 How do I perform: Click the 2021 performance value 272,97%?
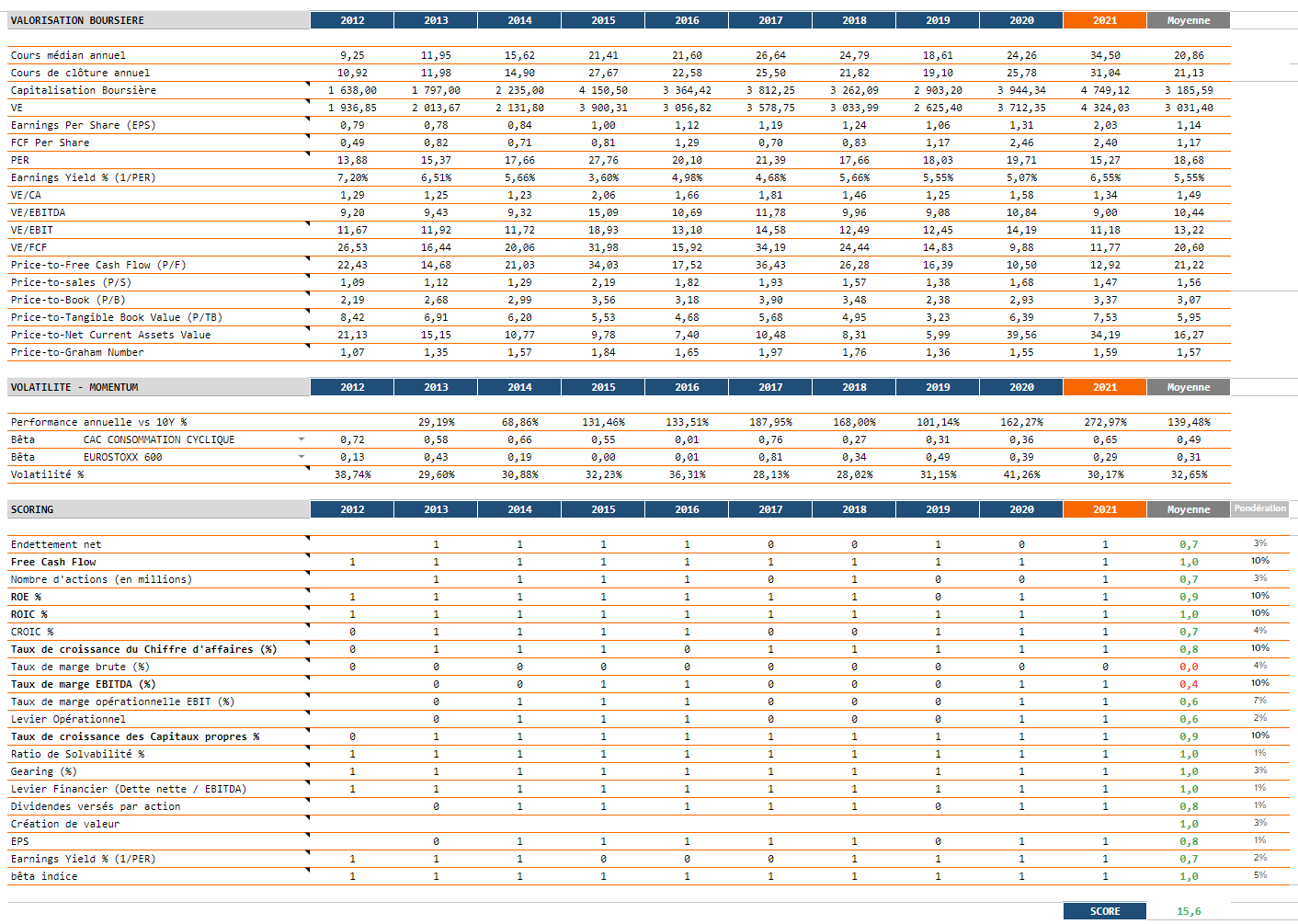(x=1105, y=422)
